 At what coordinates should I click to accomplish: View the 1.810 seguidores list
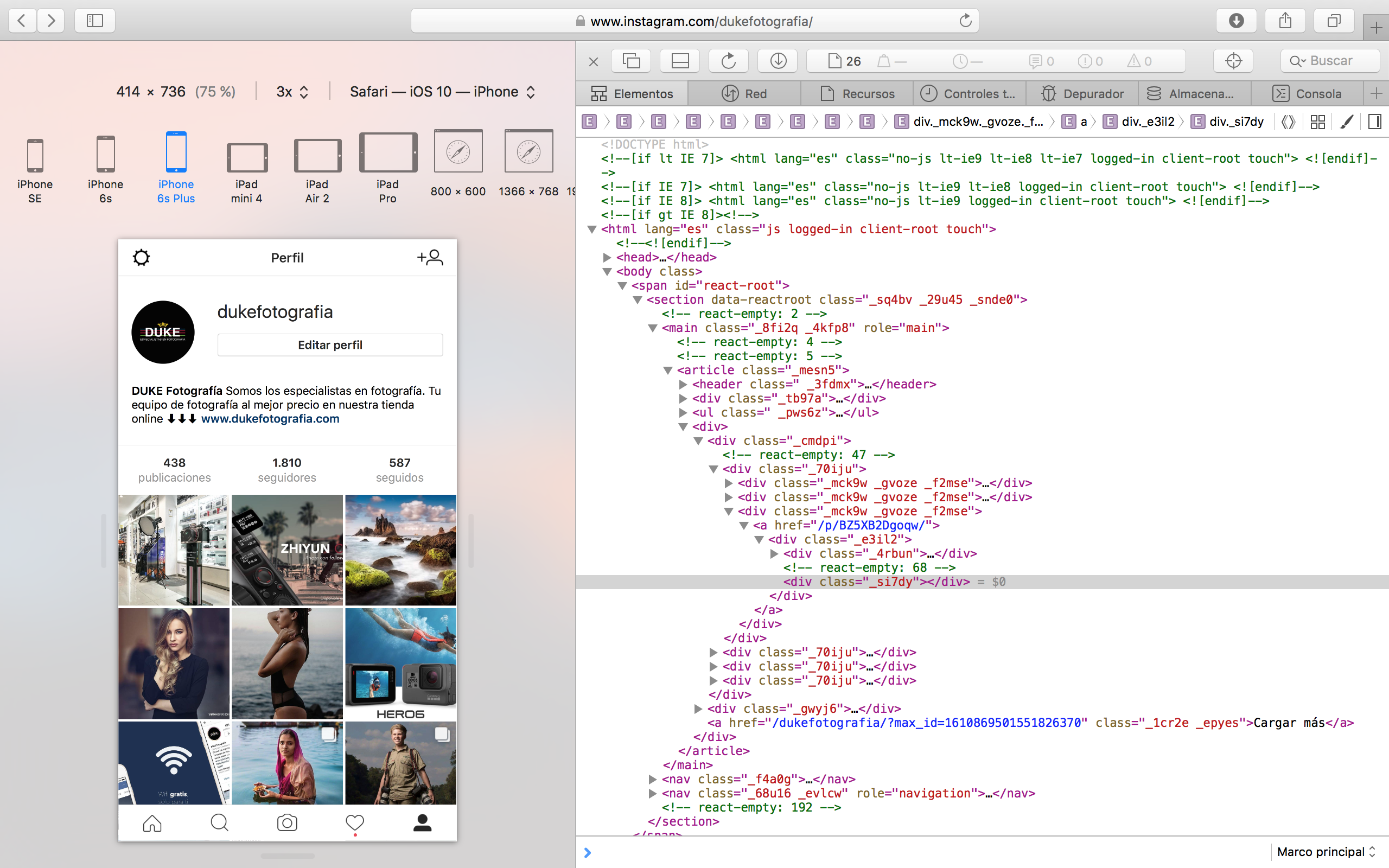pyautogui.click(x=287, y=470)
